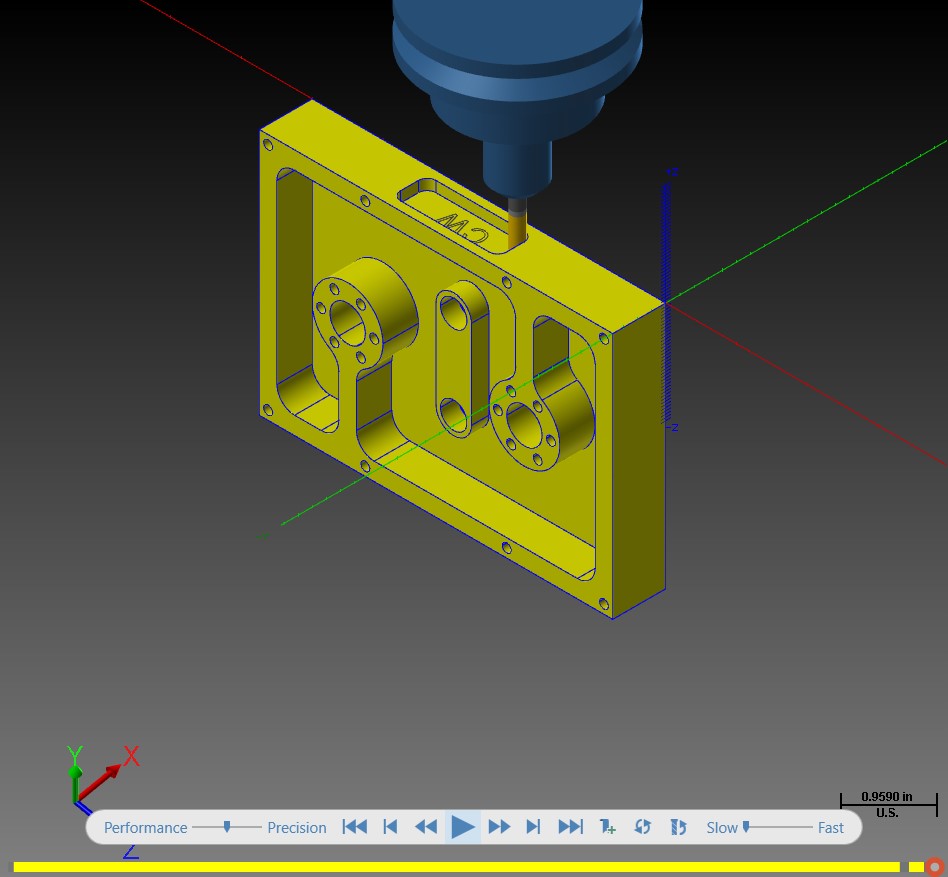Click the green Y axis gnomon

(x=75, y=774)
